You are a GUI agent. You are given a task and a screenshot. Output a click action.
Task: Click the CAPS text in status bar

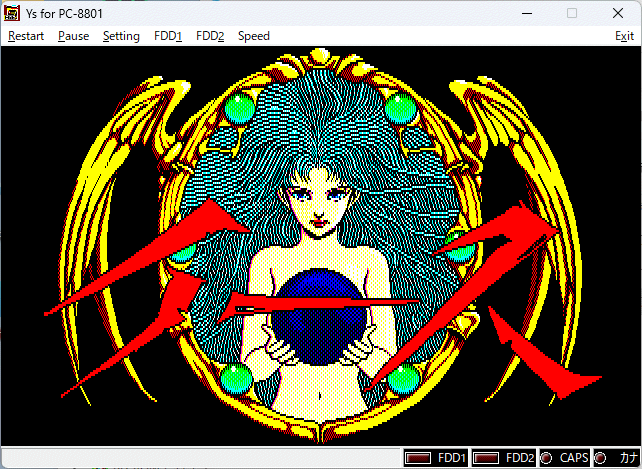coord(574,458)
